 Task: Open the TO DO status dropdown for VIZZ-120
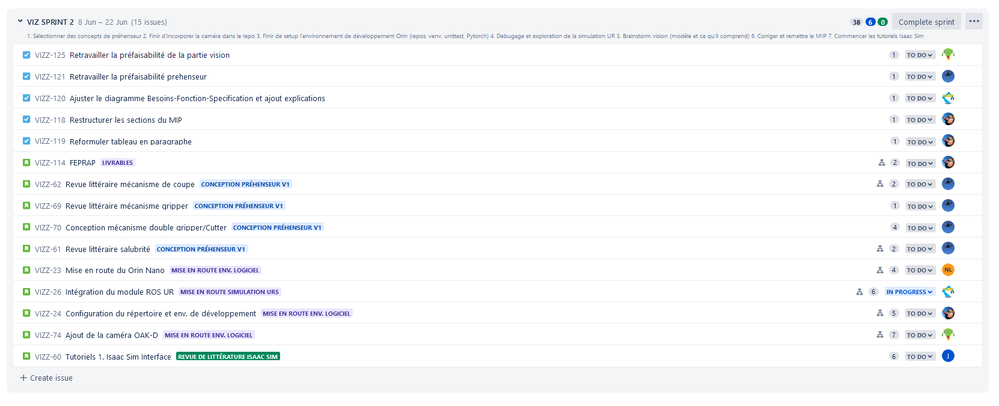point(920,98)
